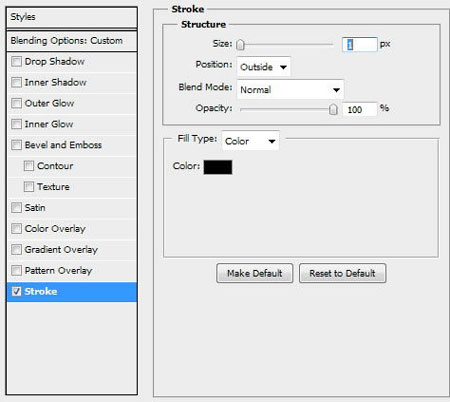Open the Outer Glow settings label
450x402 pixels.
49,103
